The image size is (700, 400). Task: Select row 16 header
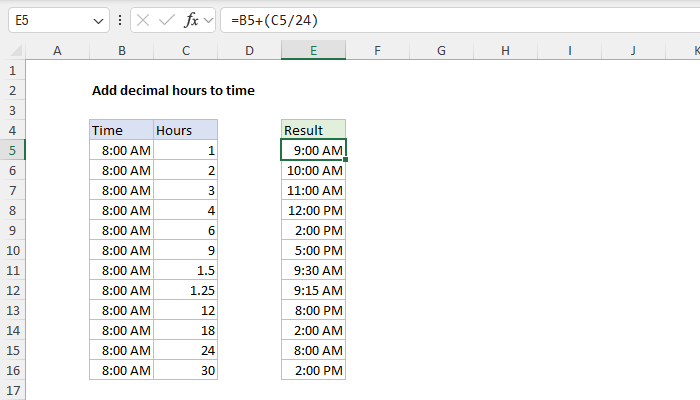pos(12,371)
